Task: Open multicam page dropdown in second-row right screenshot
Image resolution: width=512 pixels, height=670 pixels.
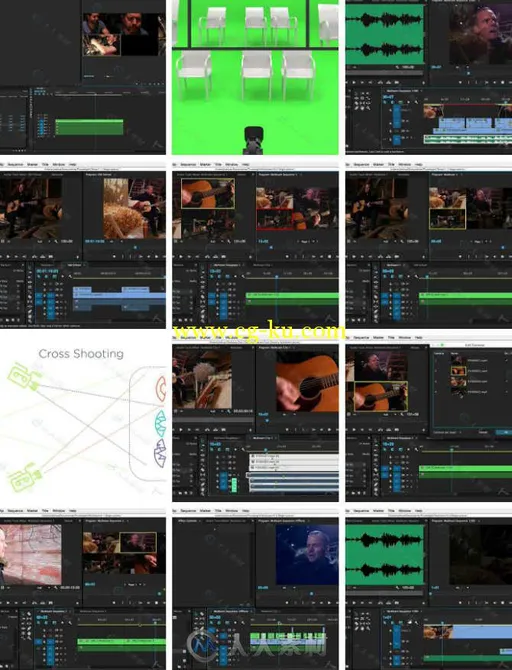Action: [481, 241]
